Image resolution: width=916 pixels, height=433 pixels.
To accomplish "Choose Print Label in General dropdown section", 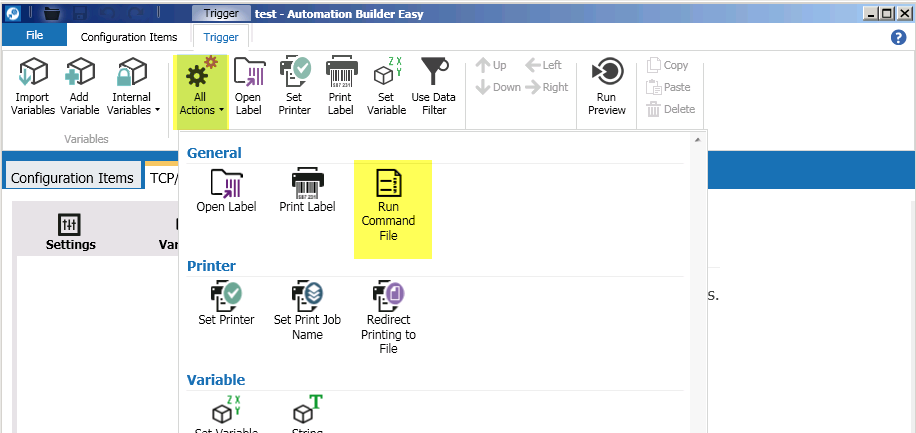I will pyautogui.click(x=307, y=190).
